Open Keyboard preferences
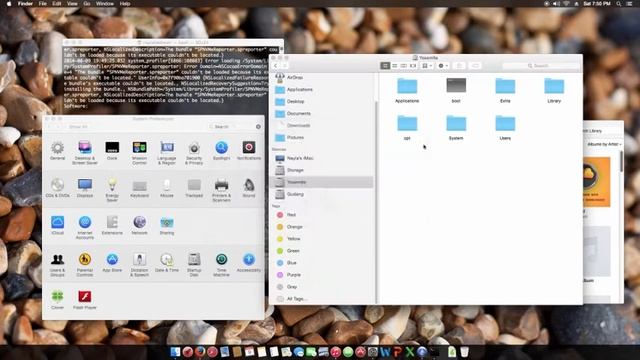 pyautogui.click(x=139, y=188)
